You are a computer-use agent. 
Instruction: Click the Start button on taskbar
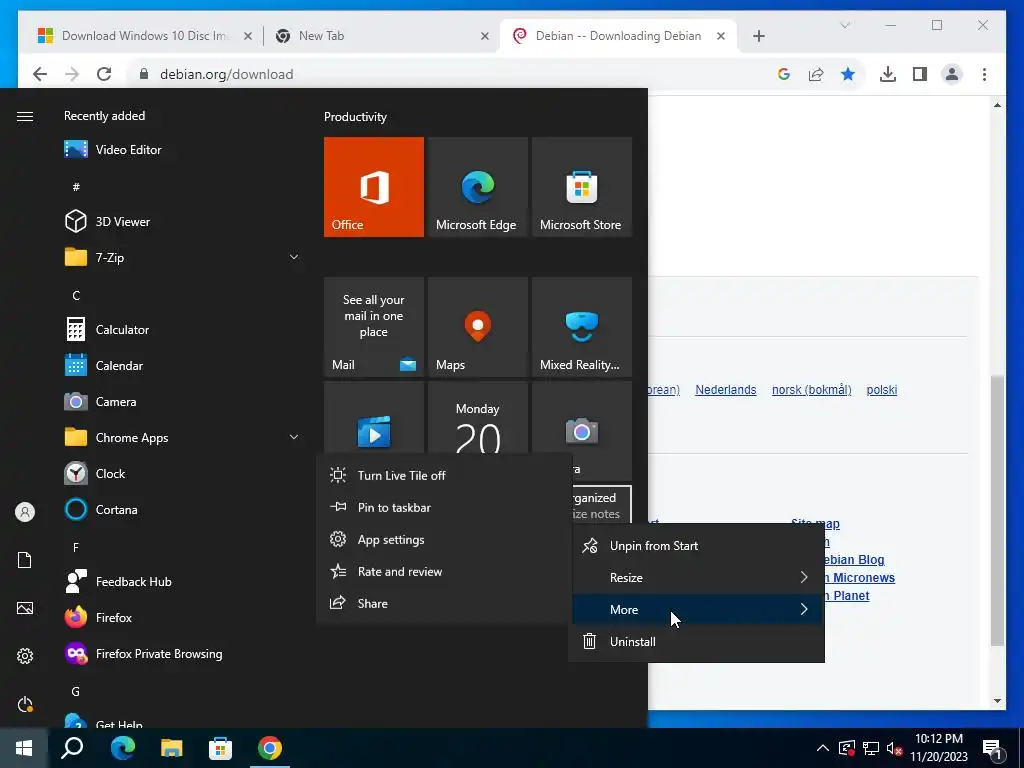pyautogui.click(x=24, y=748)
